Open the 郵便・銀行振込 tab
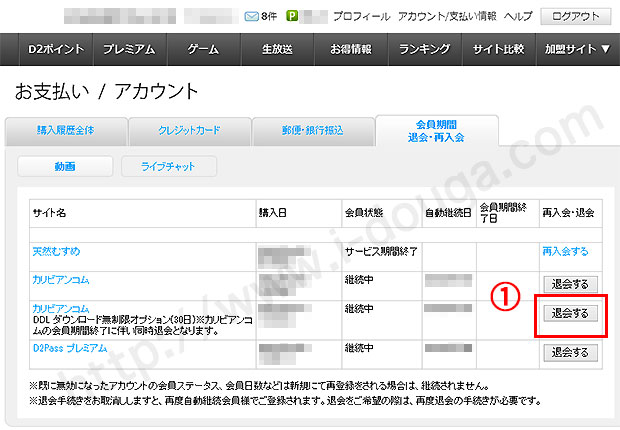 [x=314, y=131]
